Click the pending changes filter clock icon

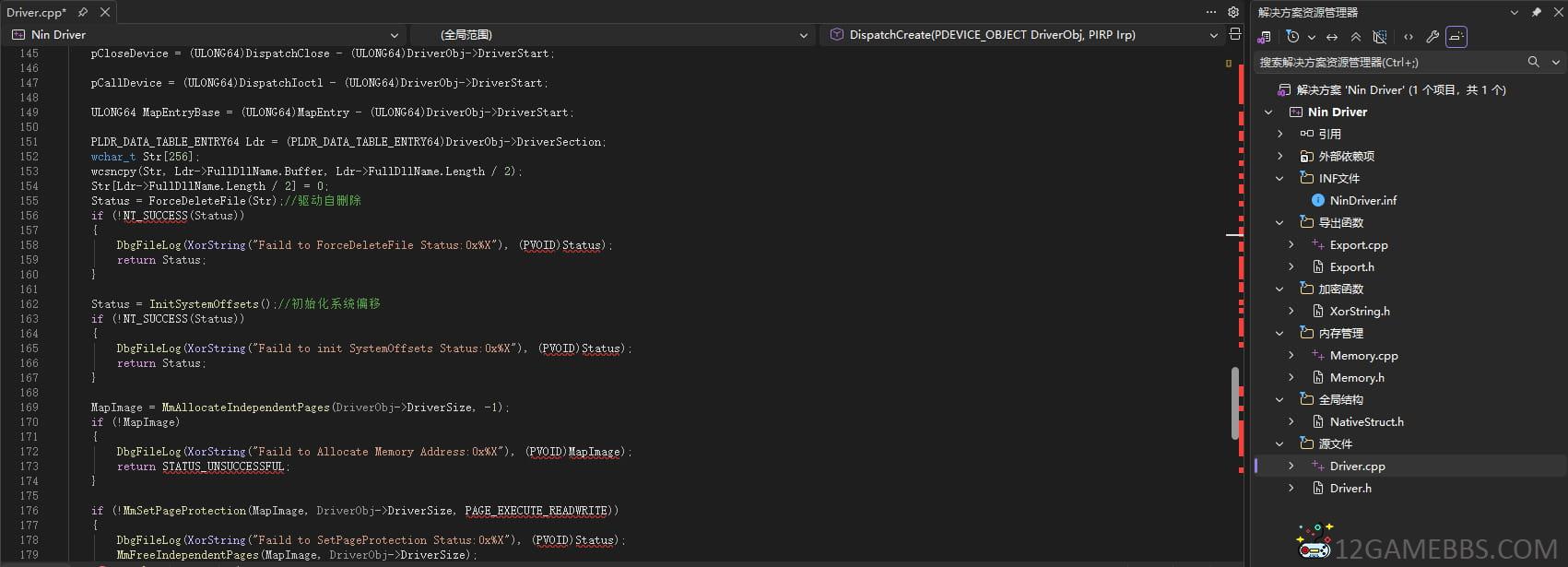(1292, 37)
